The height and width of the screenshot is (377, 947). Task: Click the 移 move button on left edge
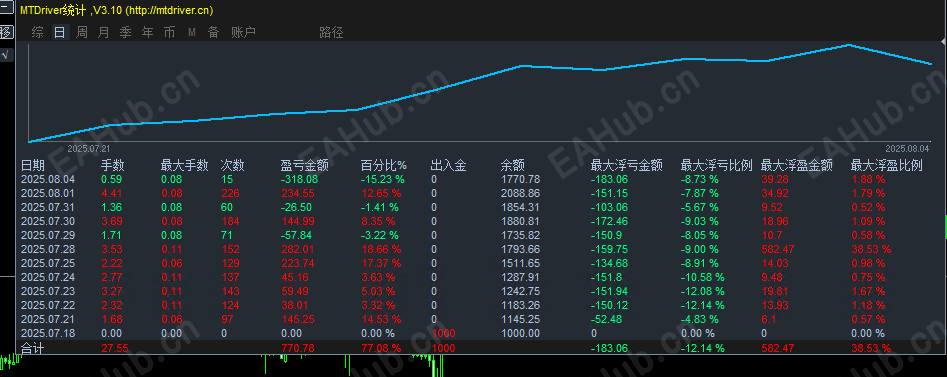click(5, 32)
